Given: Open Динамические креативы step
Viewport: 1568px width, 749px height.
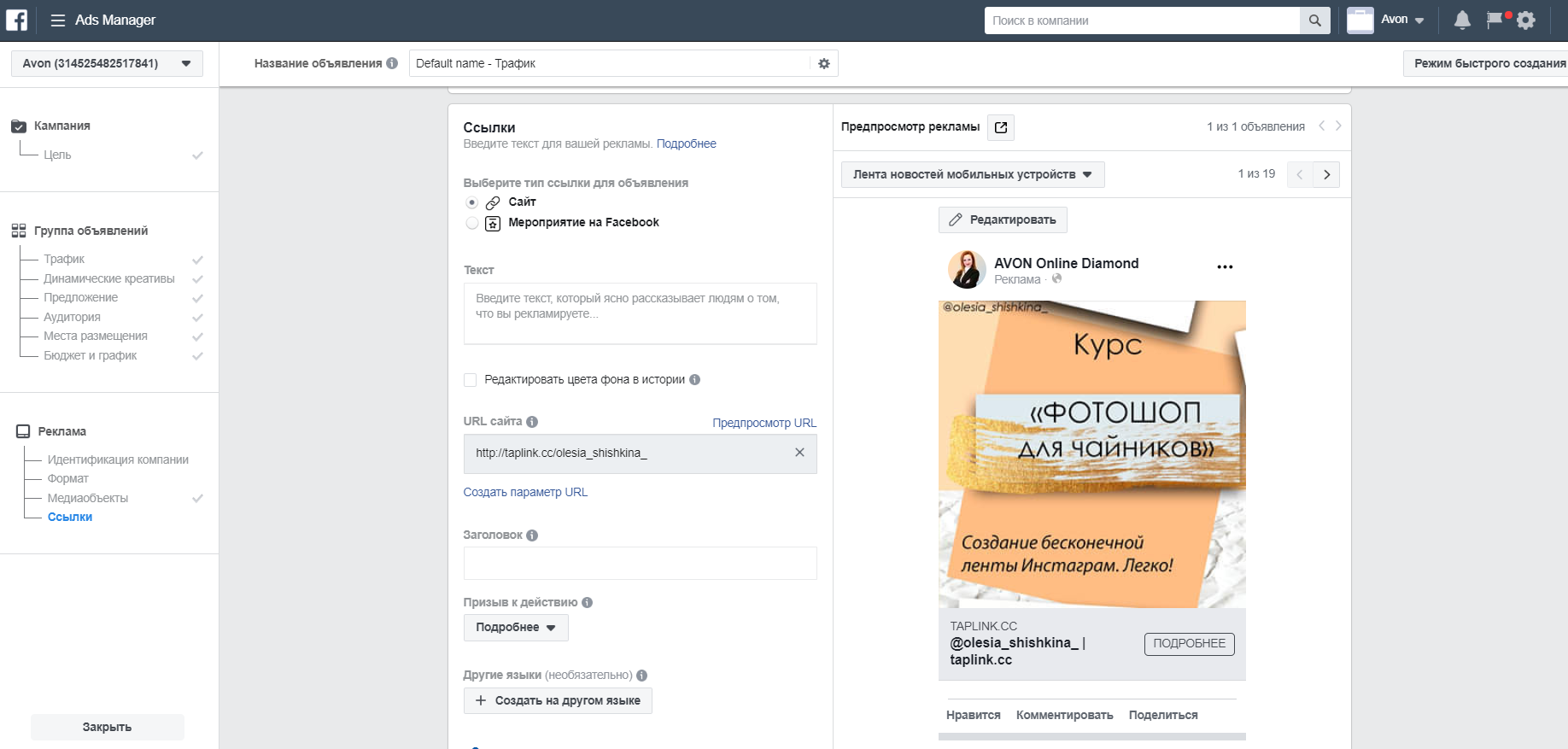Looking at the screenshot, I should (109, 279).
